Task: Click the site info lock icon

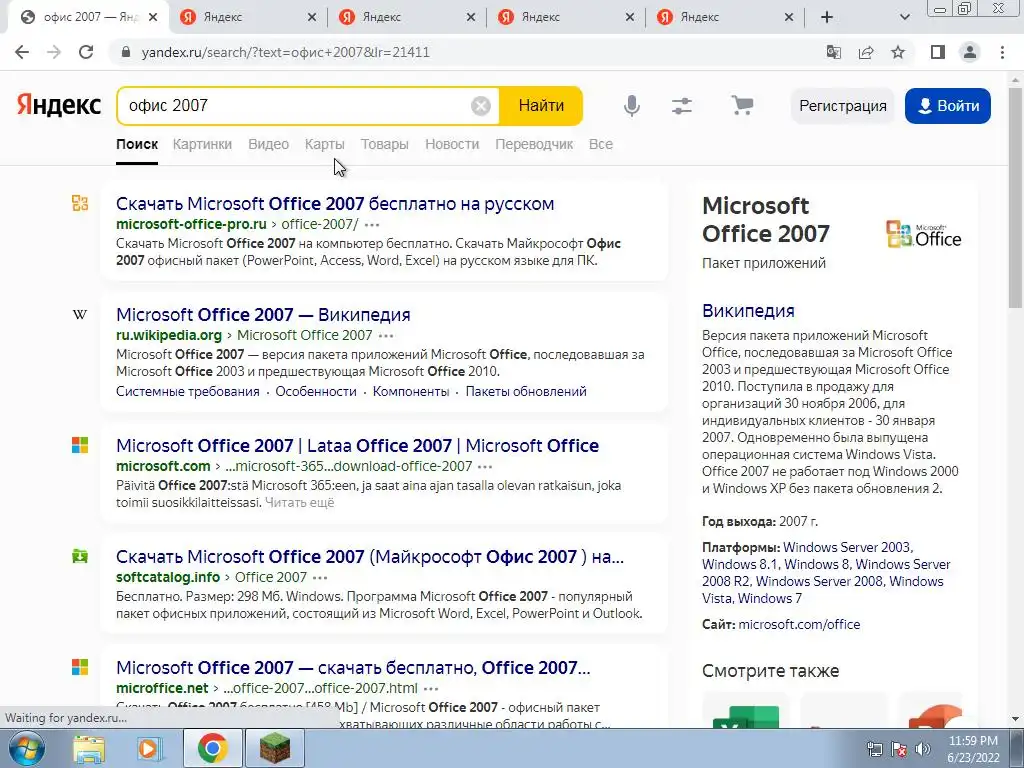Action: (126, 52)
